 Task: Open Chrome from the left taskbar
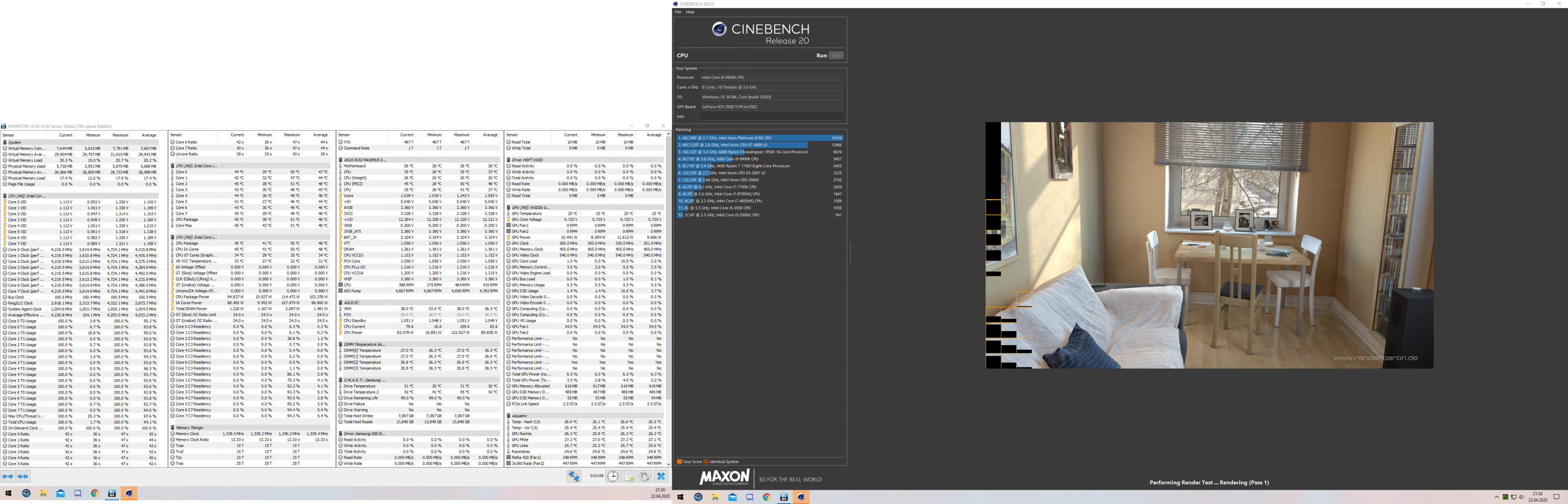click(94, 494)
